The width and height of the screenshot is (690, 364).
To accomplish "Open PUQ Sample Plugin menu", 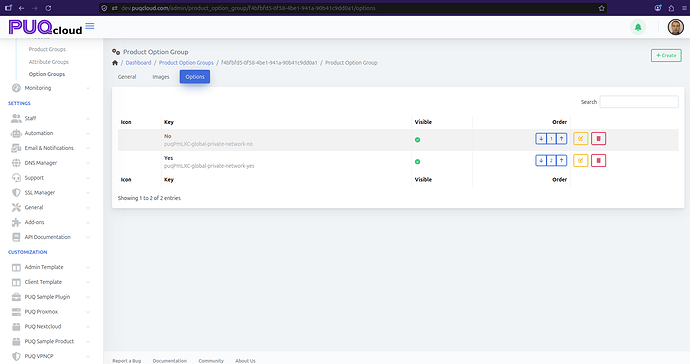I will click(47, 297).
